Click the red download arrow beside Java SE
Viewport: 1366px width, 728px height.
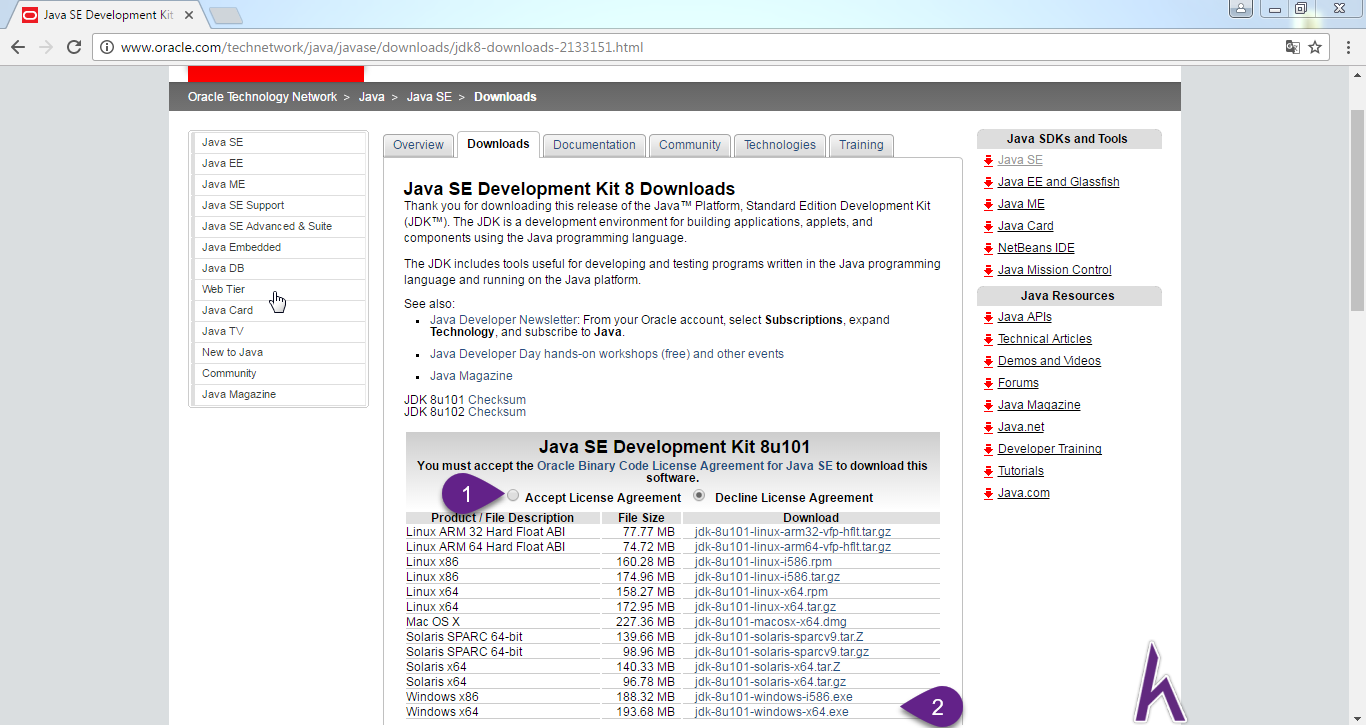(x=988, y=160)
